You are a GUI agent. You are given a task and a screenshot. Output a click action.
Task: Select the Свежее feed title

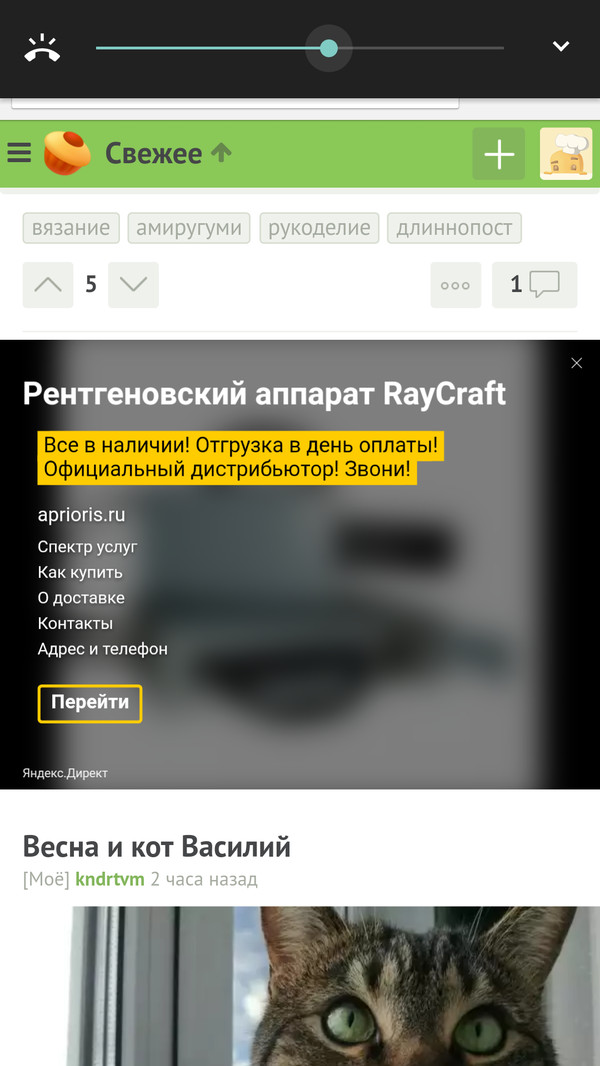[153, 153]
